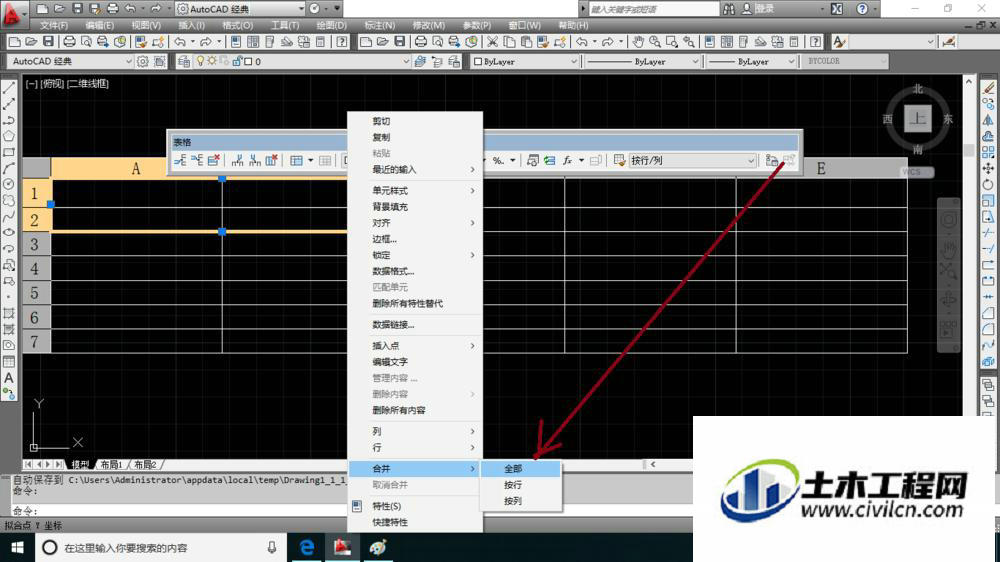
Task: Click the Windows taskbar search box
Action: click(161, 547)
